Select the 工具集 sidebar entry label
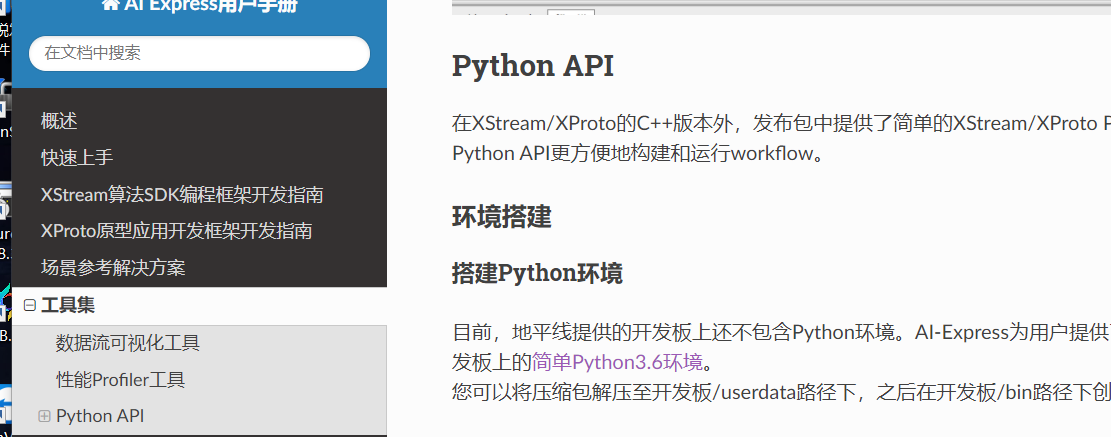1111x437 pixels. 68,306
